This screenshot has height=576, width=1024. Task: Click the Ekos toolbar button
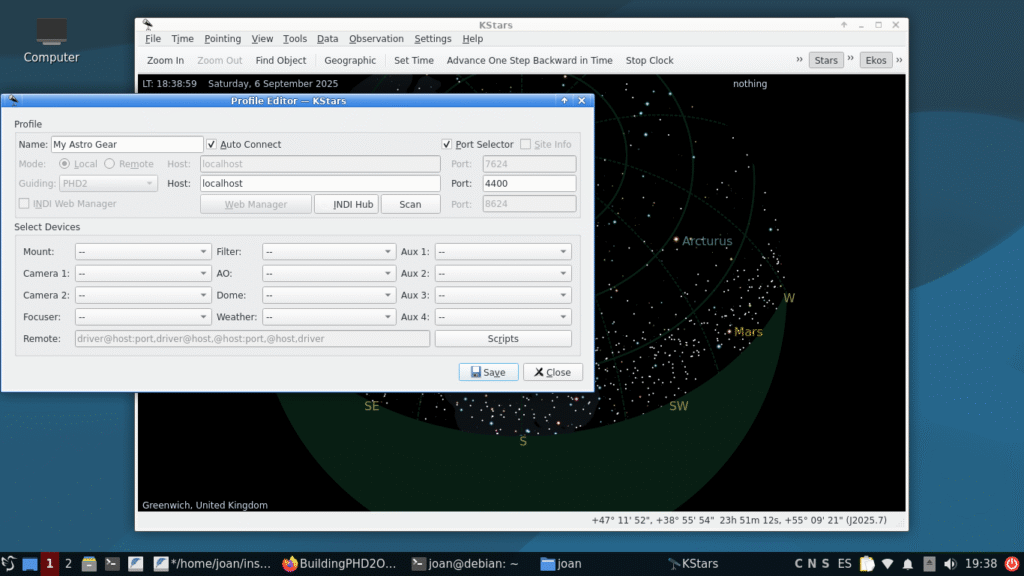click(x=876, y=60)
